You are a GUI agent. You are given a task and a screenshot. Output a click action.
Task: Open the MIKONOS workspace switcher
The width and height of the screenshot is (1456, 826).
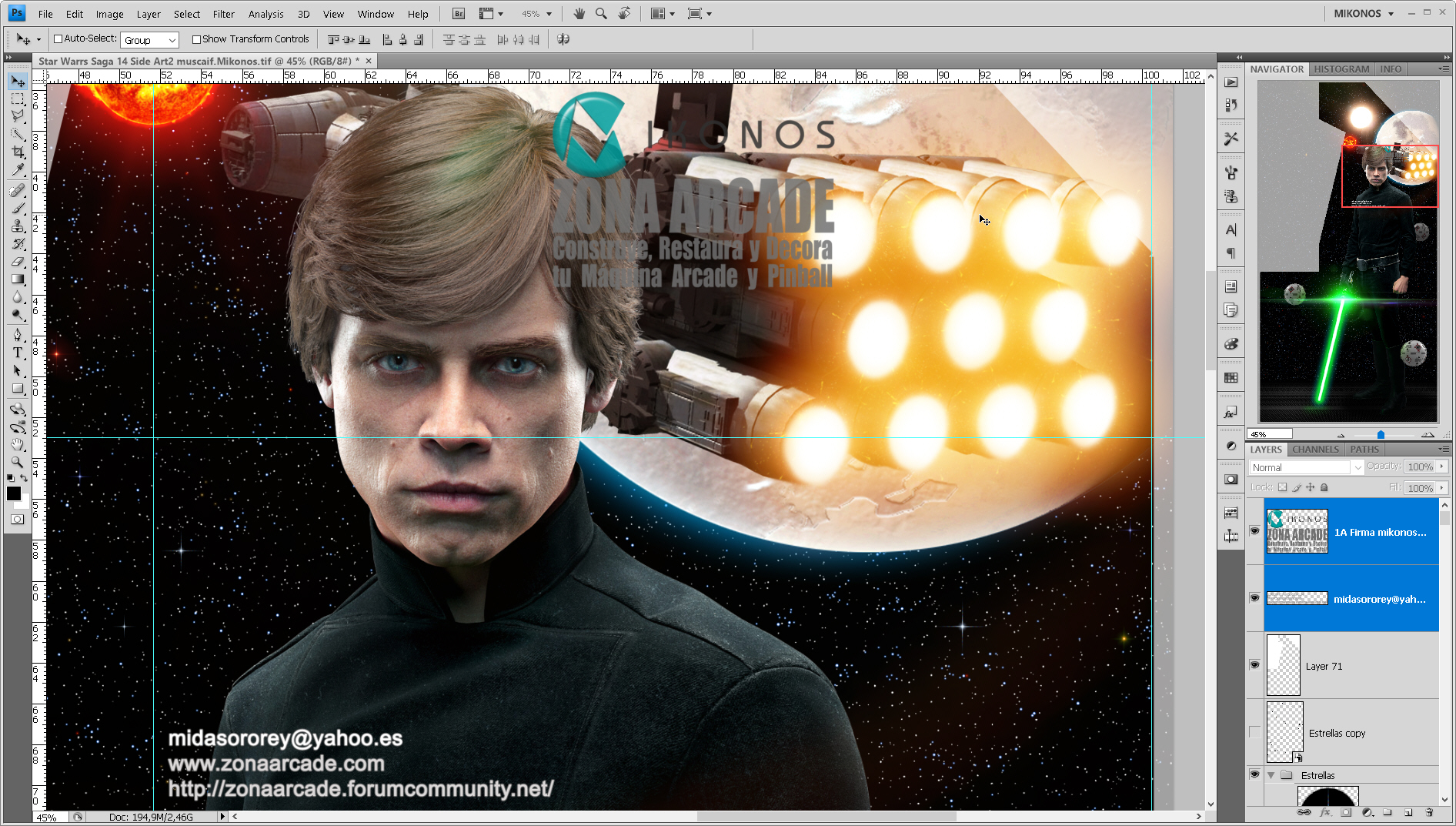click(1364, 14)
